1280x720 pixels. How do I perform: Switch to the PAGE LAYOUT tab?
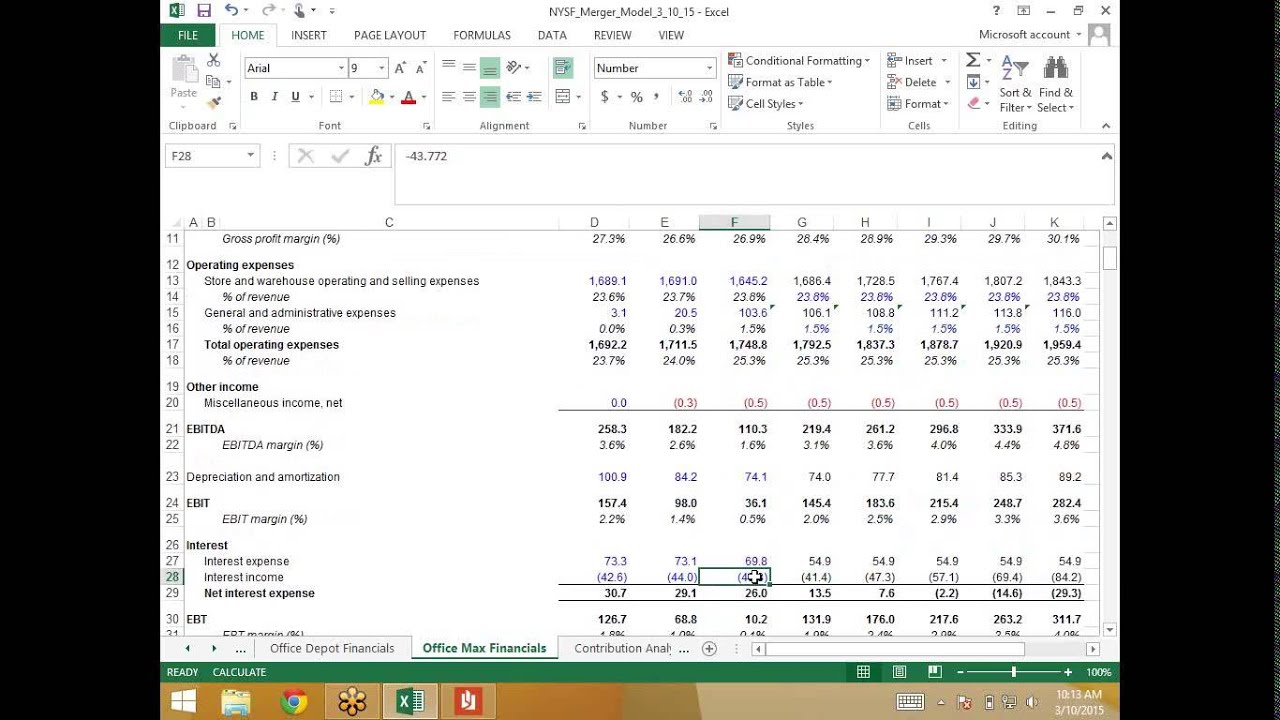coord(390,35)
